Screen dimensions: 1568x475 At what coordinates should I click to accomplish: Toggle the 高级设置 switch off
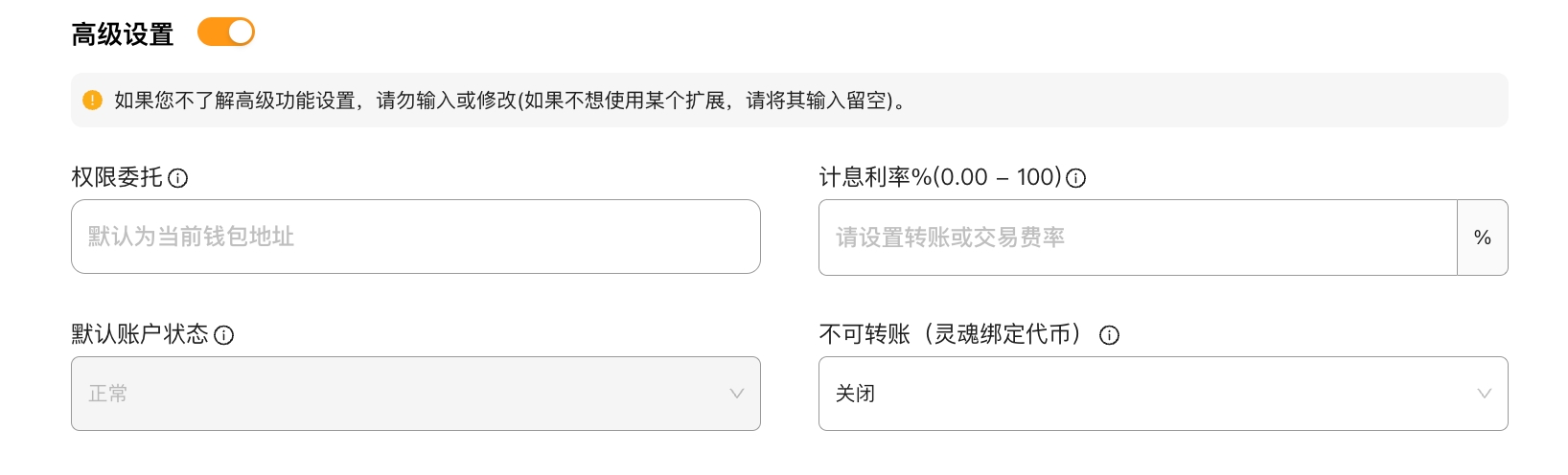(x=226, y=33)
